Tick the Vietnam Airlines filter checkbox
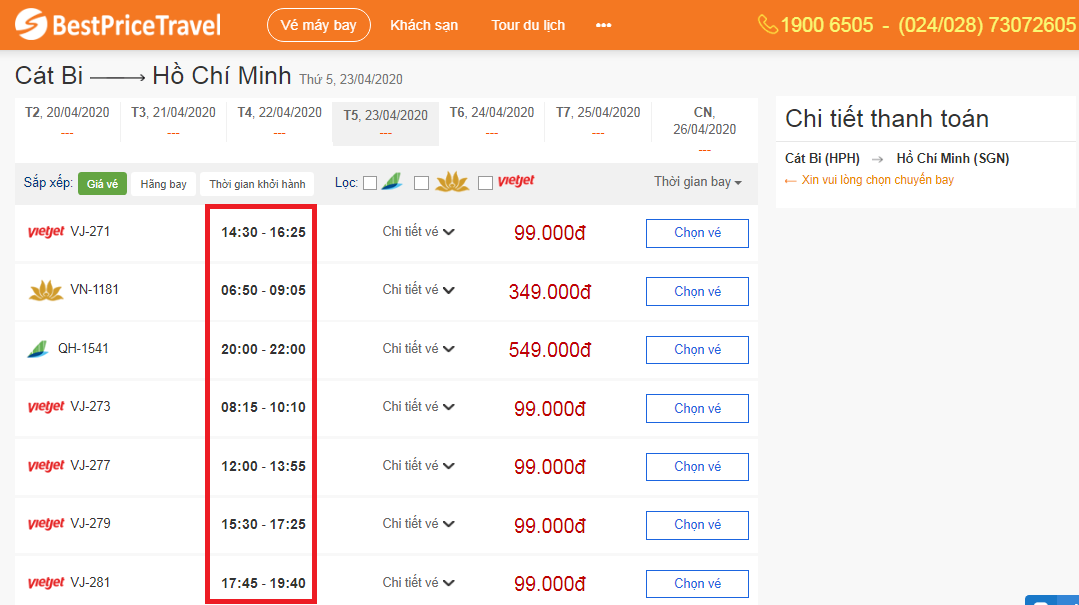 422,183
